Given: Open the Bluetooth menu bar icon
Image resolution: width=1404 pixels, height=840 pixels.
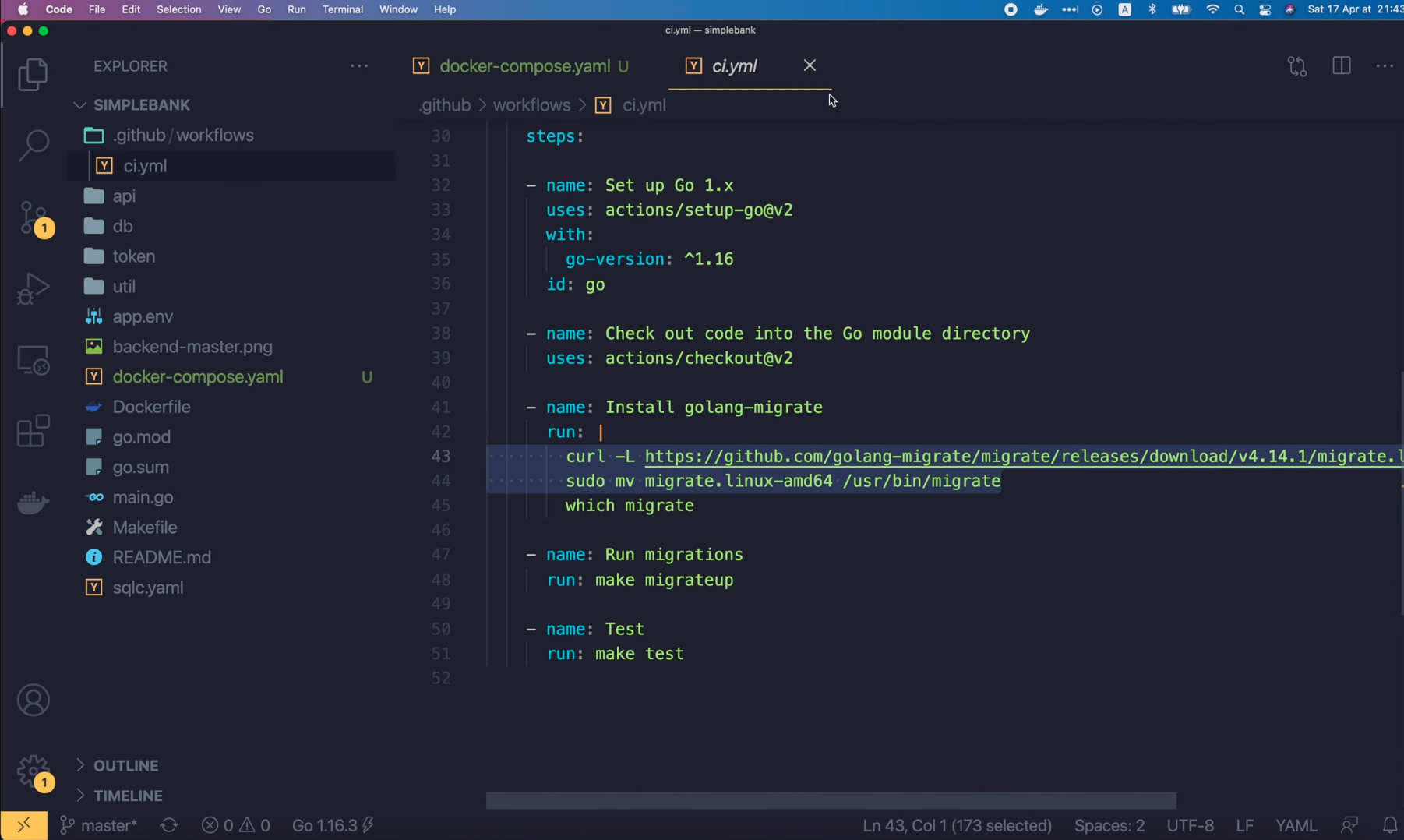Looking at the screenshot, I should [x=1152, y=9].
